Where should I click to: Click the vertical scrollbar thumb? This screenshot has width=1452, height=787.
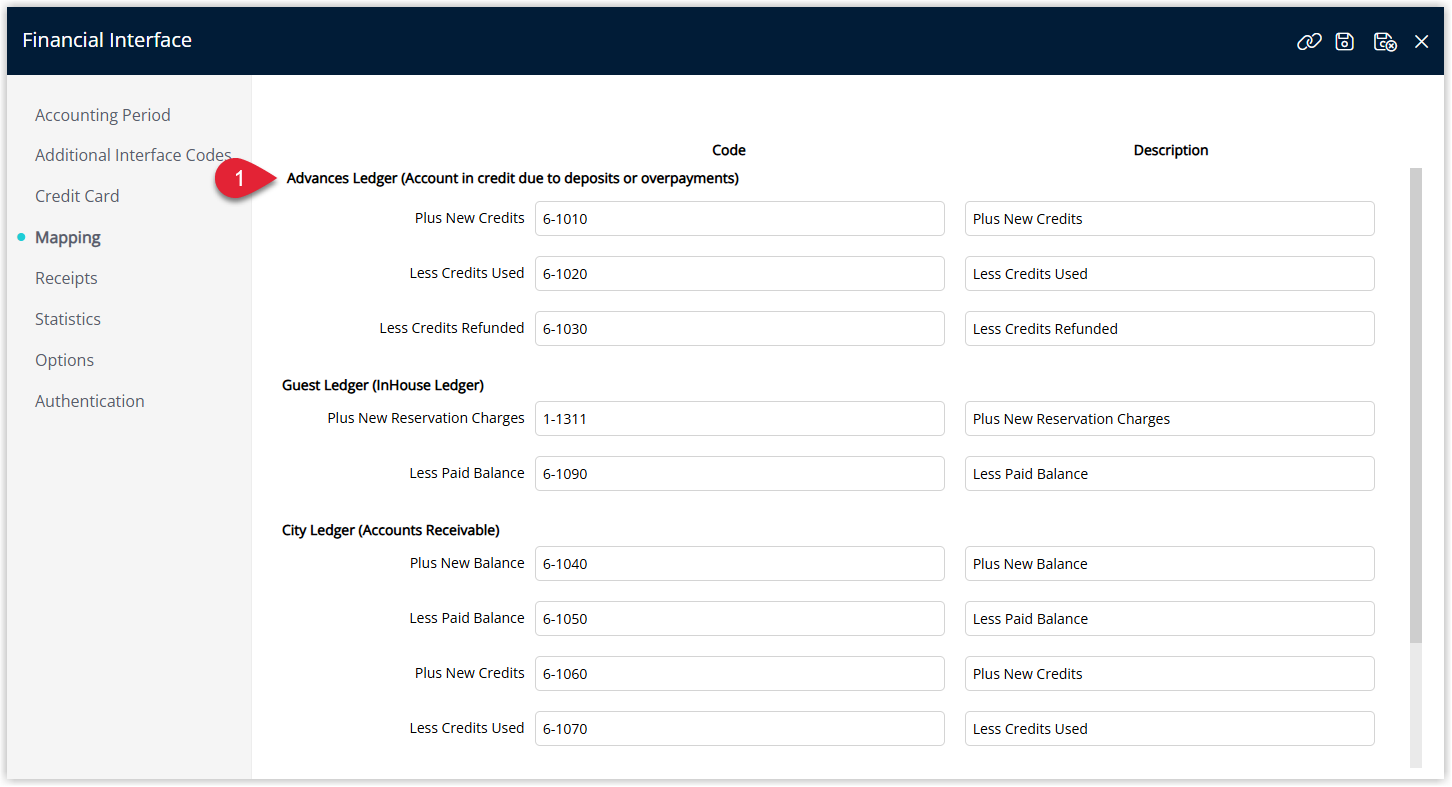tap(1415, 405)
